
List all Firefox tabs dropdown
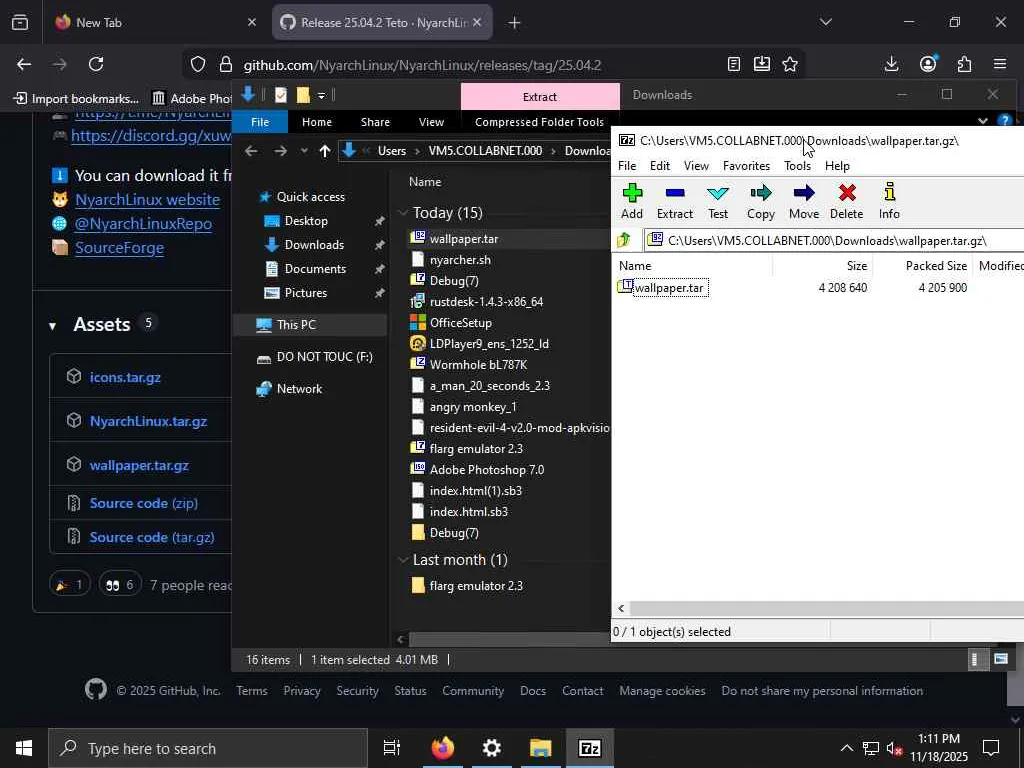(x=825, y=22)
